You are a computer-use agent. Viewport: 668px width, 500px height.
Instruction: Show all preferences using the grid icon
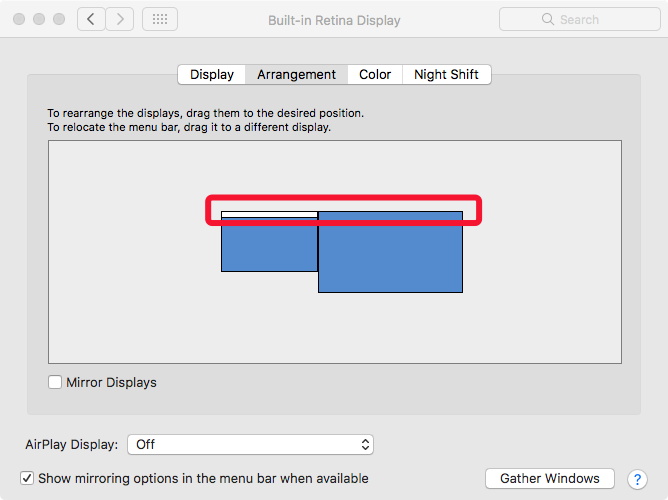[160, 19]
